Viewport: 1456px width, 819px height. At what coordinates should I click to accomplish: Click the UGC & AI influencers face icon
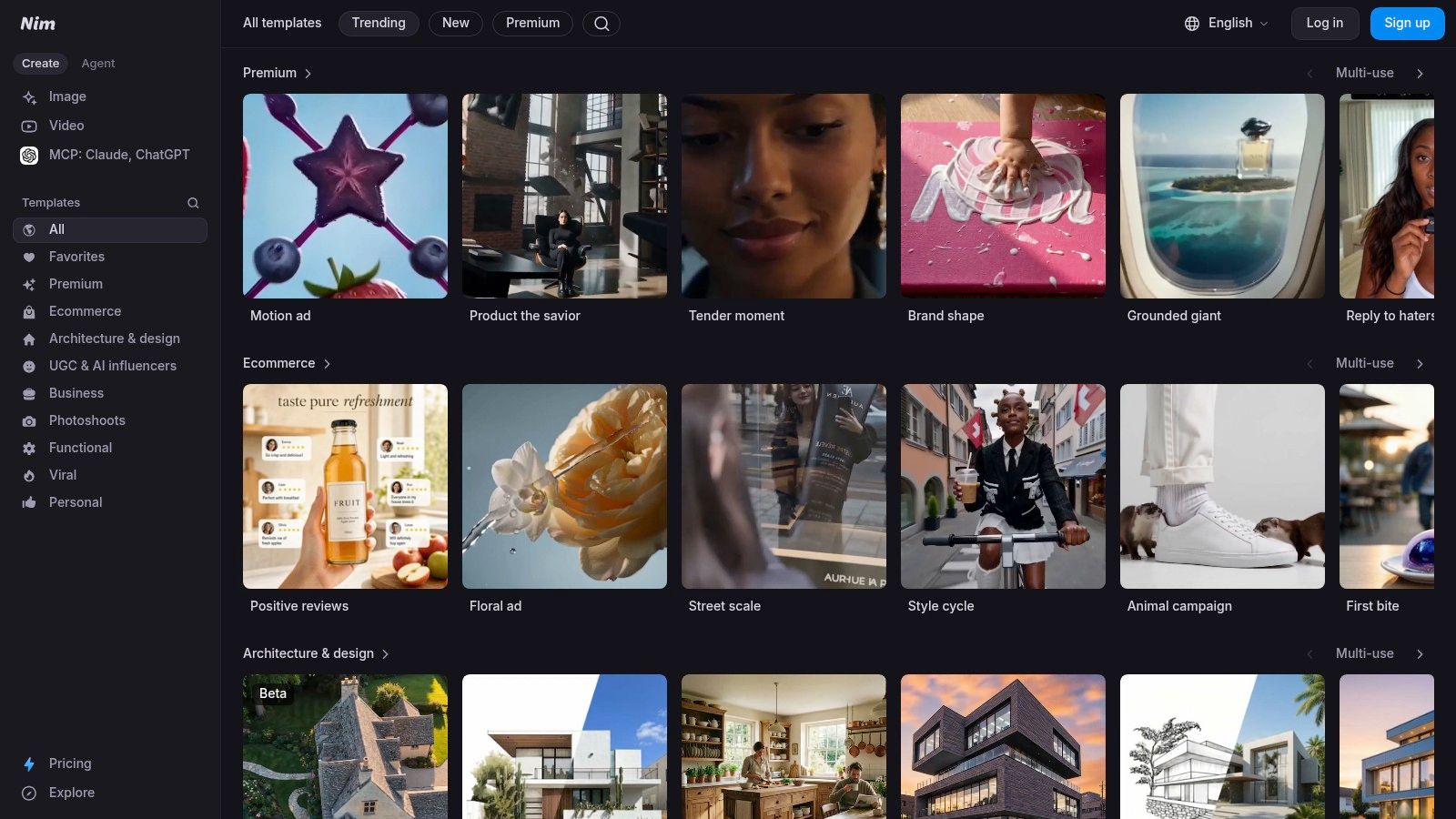pos(29,367)
